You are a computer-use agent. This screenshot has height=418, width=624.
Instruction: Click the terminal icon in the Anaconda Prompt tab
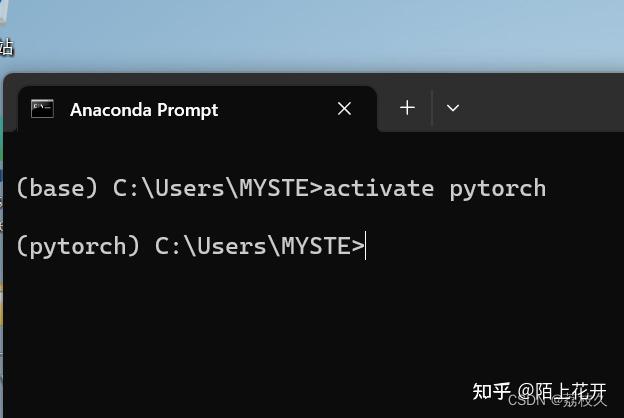(42, 109)
